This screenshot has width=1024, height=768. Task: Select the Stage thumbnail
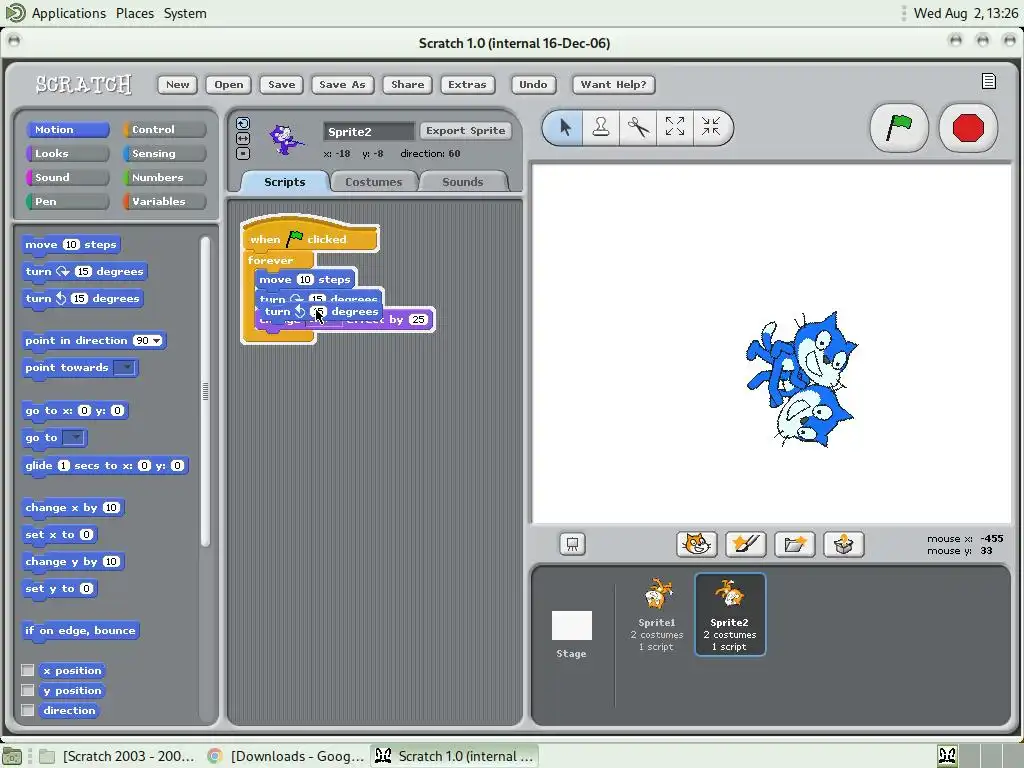pyautogui.click(x=571, y=633)
